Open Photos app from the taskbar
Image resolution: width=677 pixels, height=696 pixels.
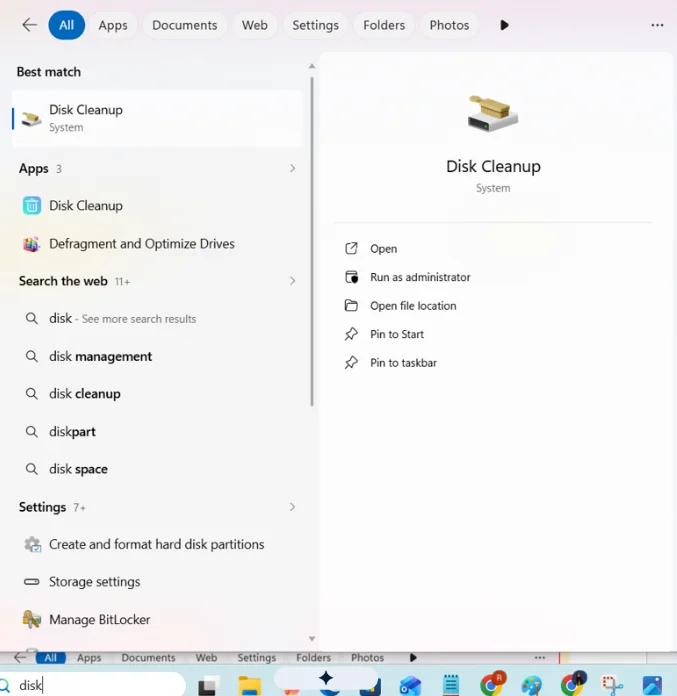[x=652, y=685]
